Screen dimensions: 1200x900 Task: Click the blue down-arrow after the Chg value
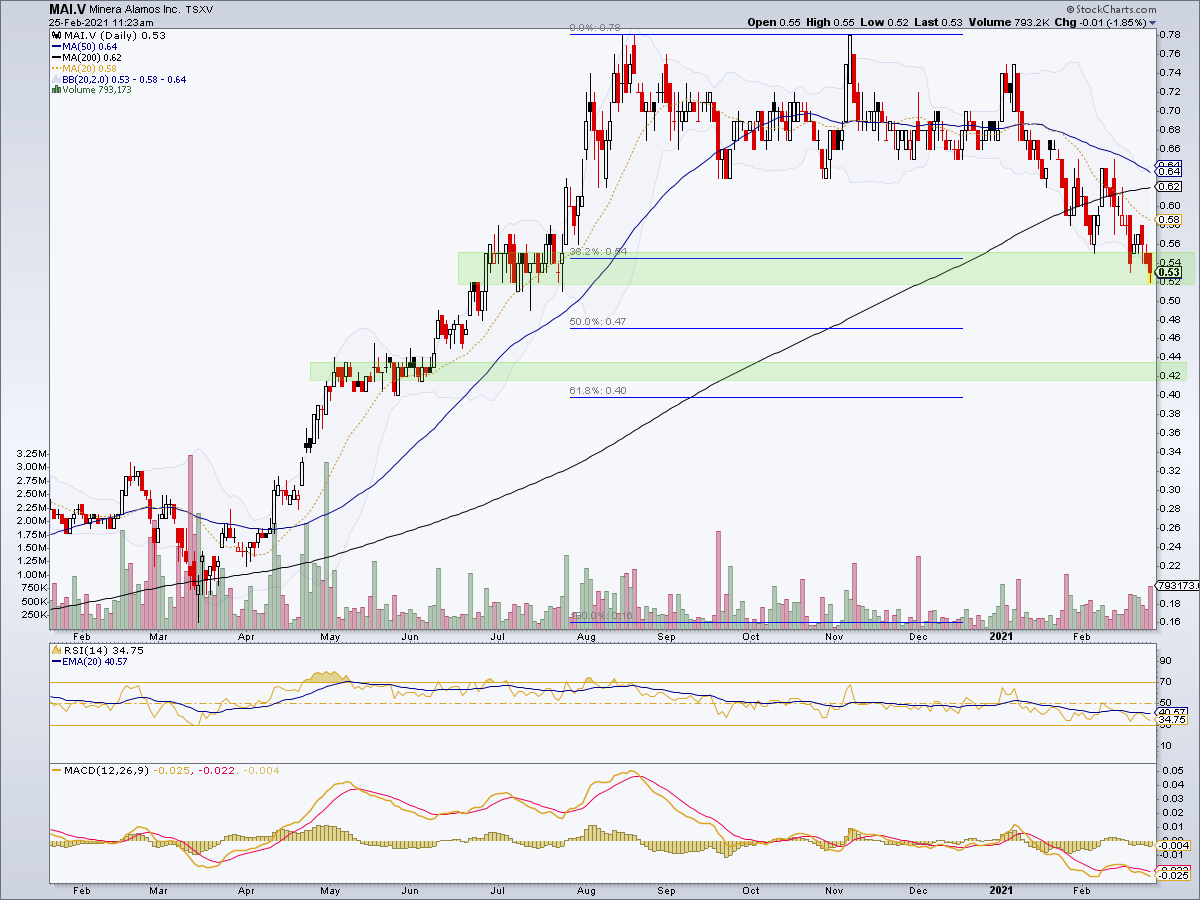click(x=1153, y=23)
